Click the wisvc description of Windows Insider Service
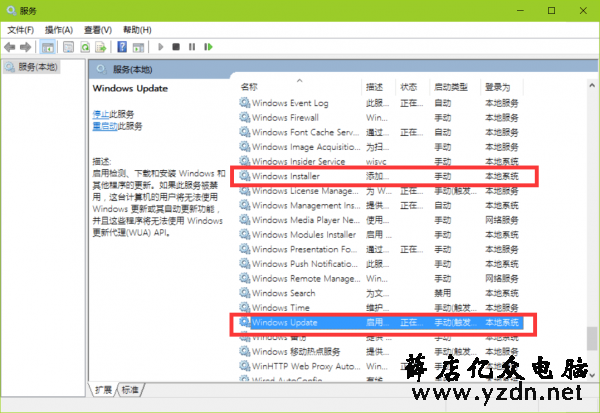This screenshot has width=600, height=413. 376,162
